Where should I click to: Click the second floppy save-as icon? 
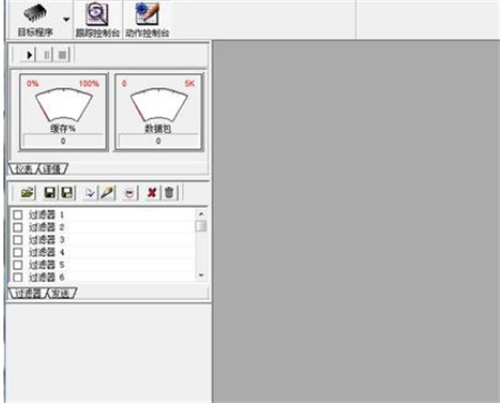[x=67, y=193]
